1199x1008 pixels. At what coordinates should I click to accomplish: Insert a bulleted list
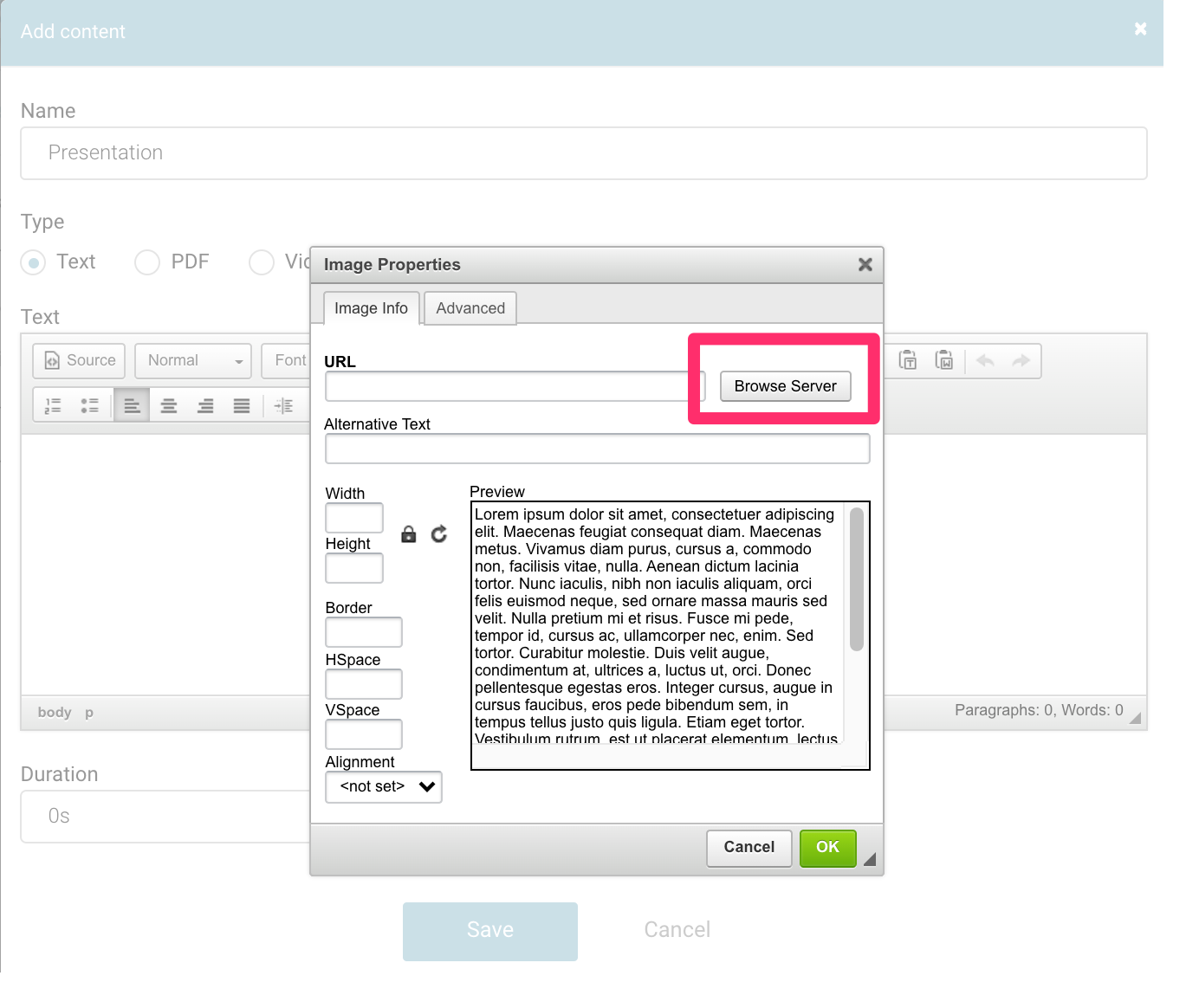tap(89, 405)
